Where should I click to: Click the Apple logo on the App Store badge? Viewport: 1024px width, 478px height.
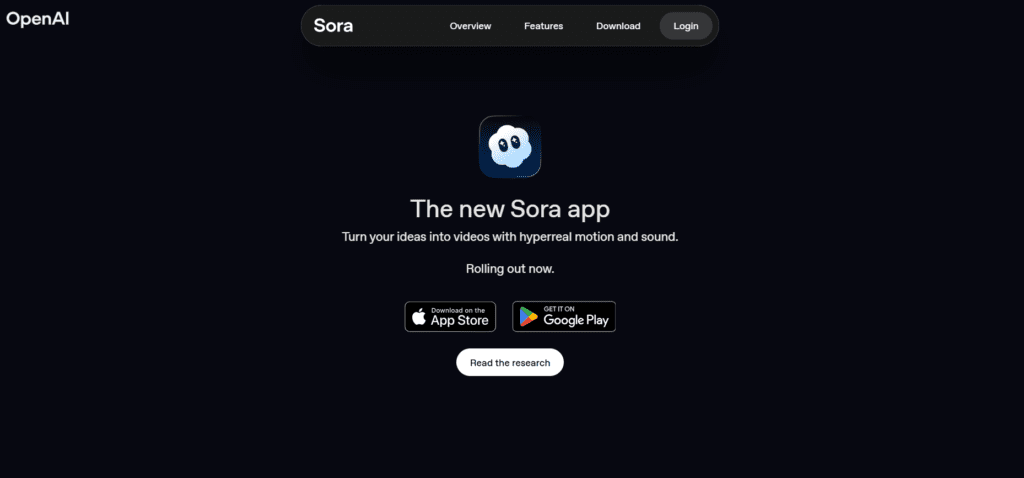(x=419, y=317)
